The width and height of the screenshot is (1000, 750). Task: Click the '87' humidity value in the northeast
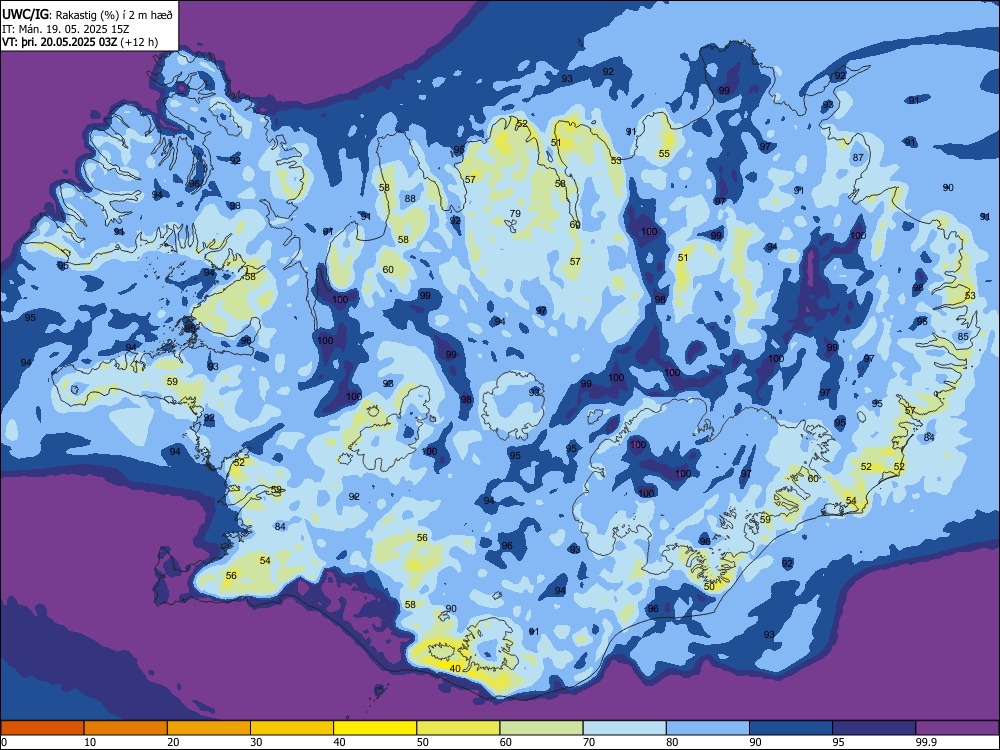858,158
